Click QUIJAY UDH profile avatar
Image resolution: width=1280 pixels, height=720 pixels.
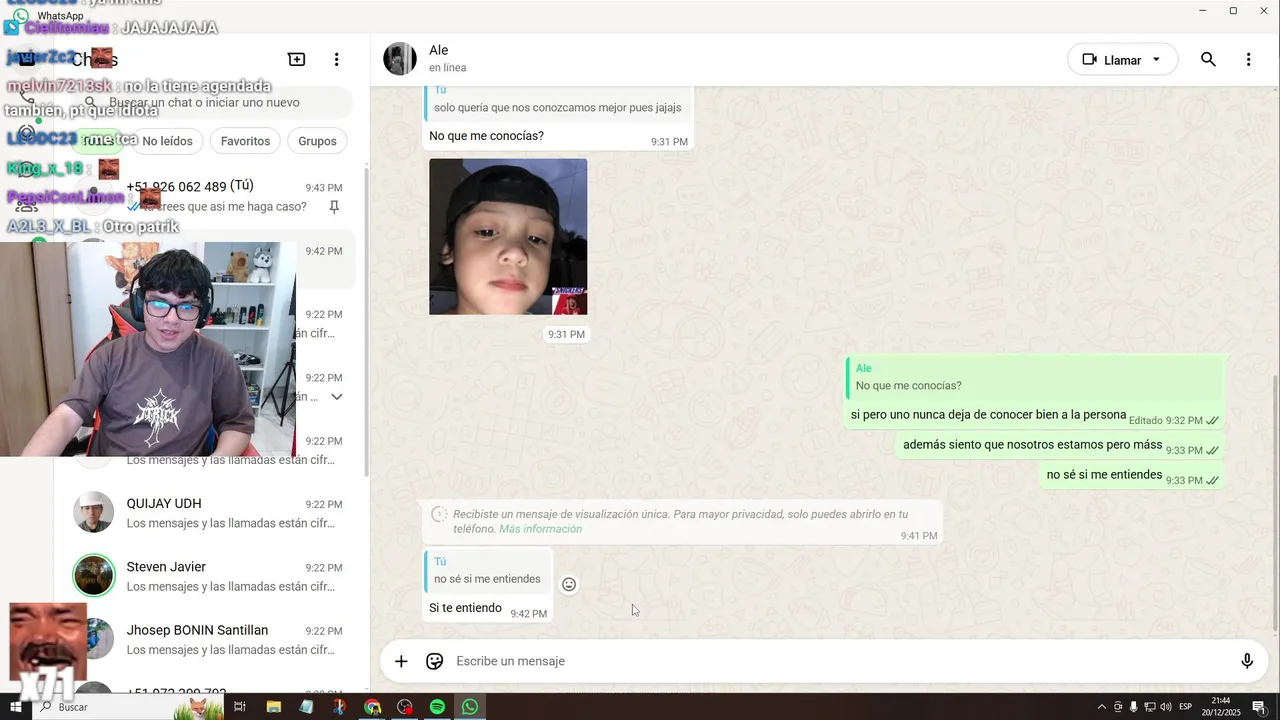click(x=94, y=512)
